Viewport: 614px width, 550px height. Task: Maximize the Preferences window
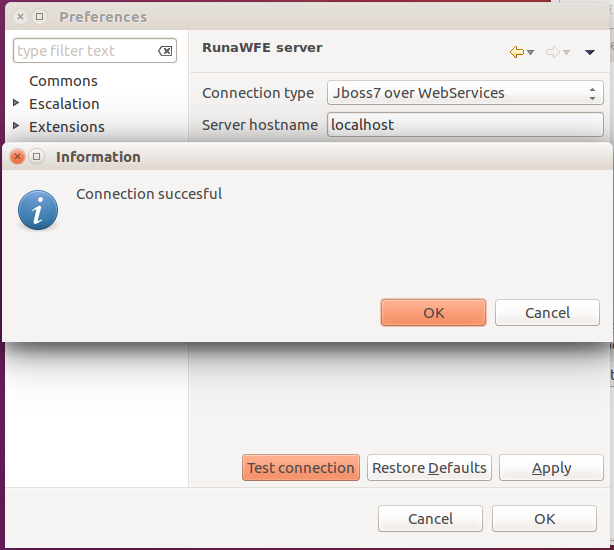[39, 17]
